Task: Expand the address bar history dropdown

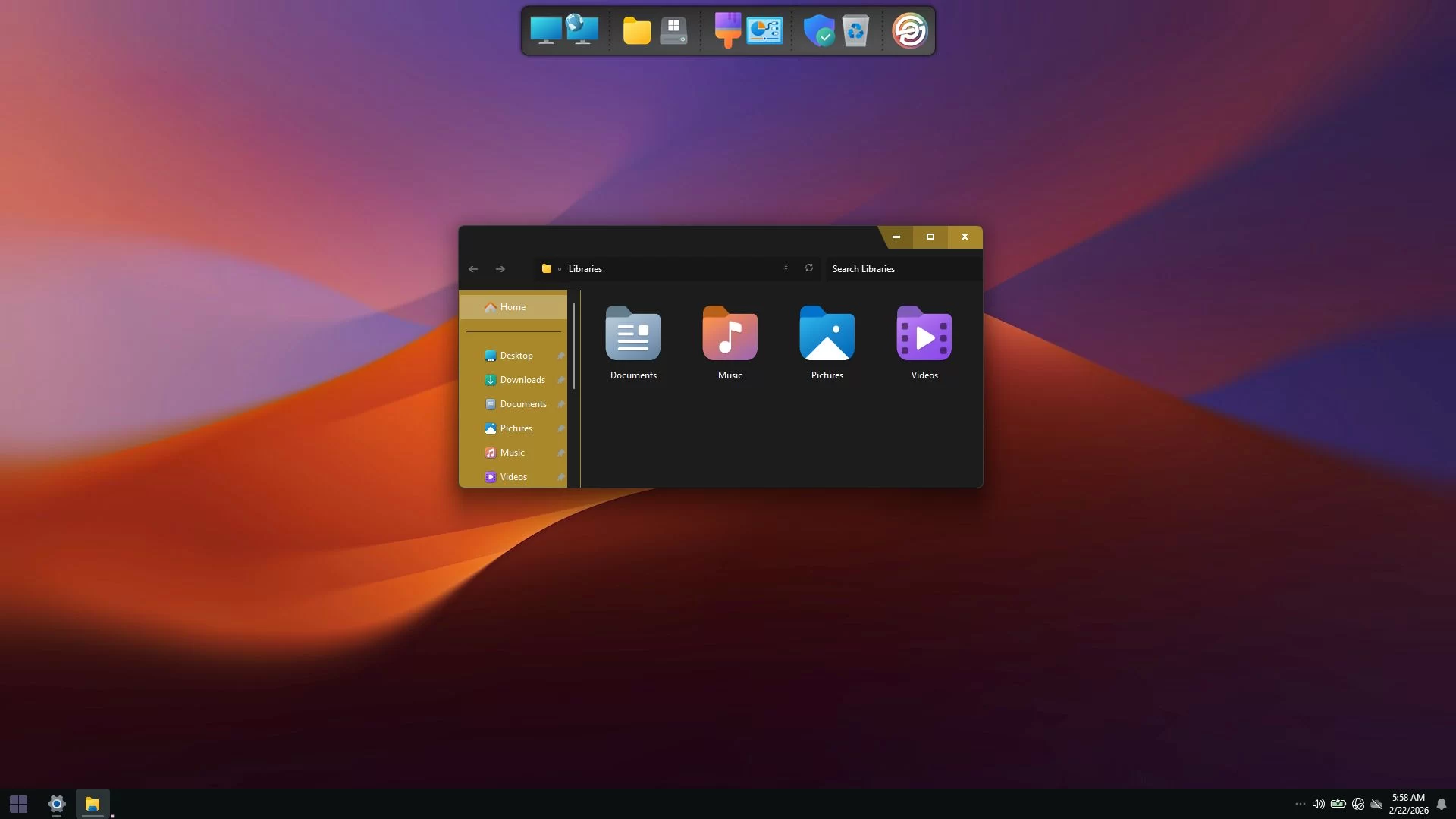Action: 786,268
